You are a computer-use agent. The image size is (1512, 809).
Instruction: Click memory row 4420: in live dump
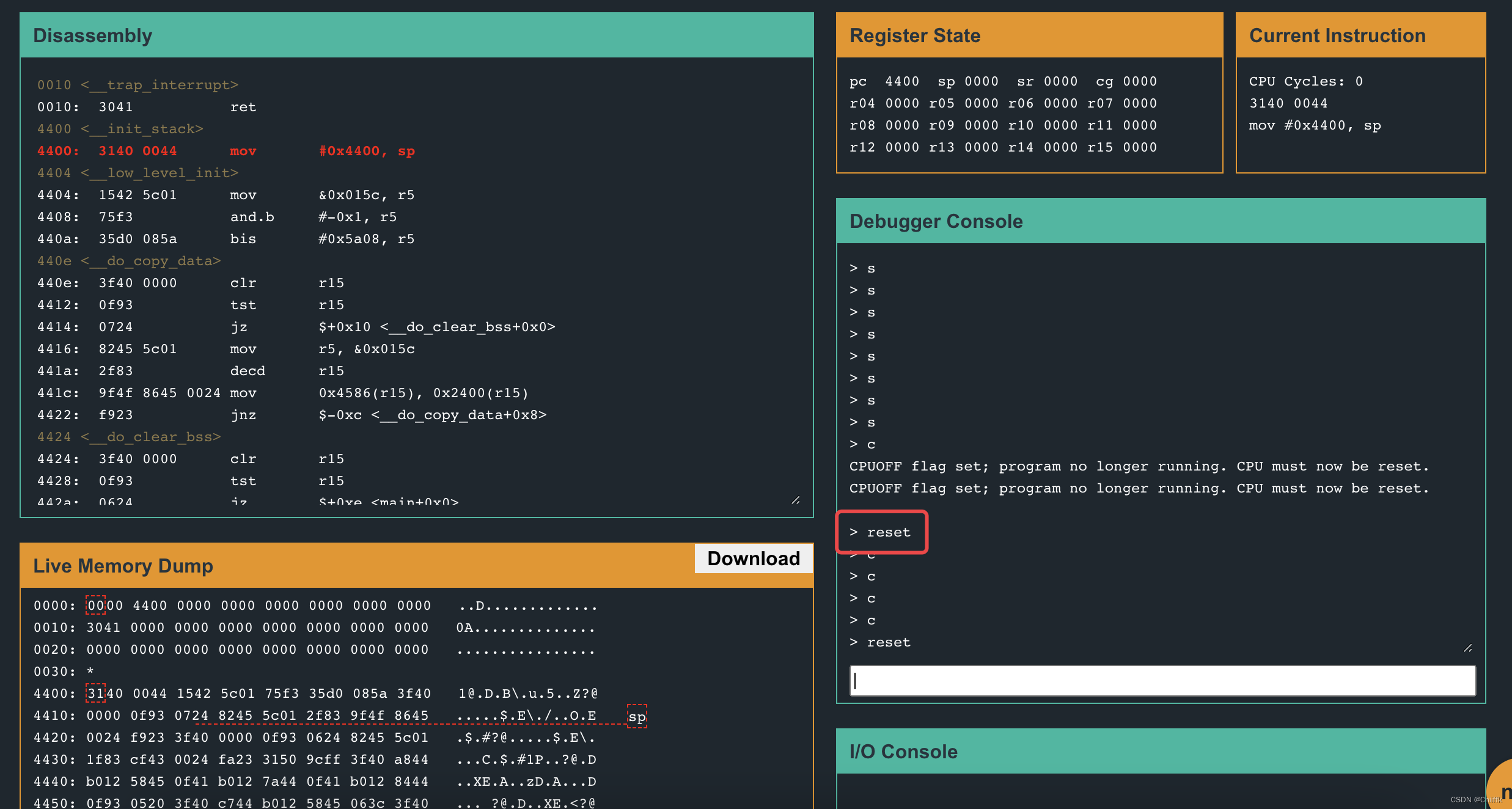tap(314, 738)
